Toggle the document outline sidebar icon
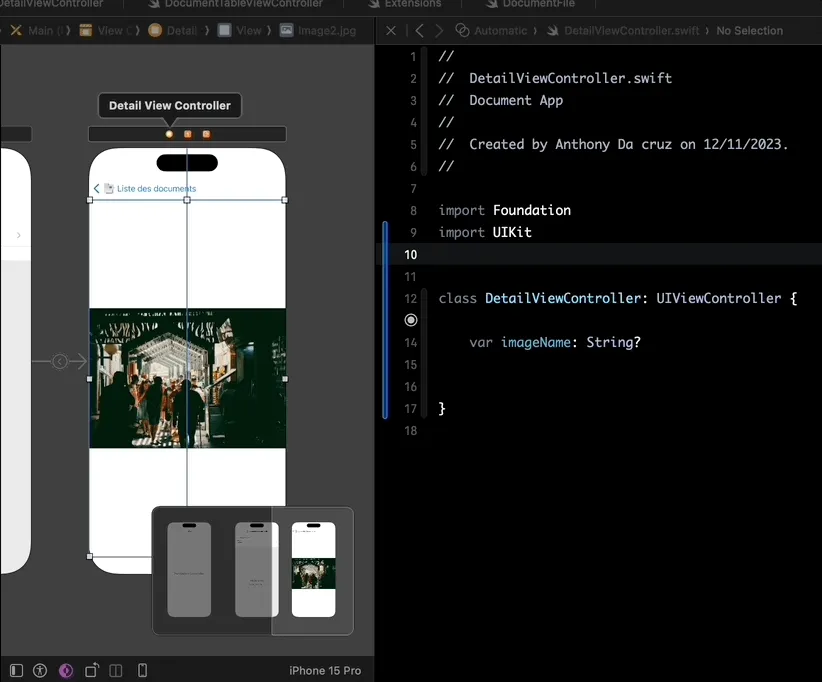This screenshot has height=682, width=822. pos(16,670)
